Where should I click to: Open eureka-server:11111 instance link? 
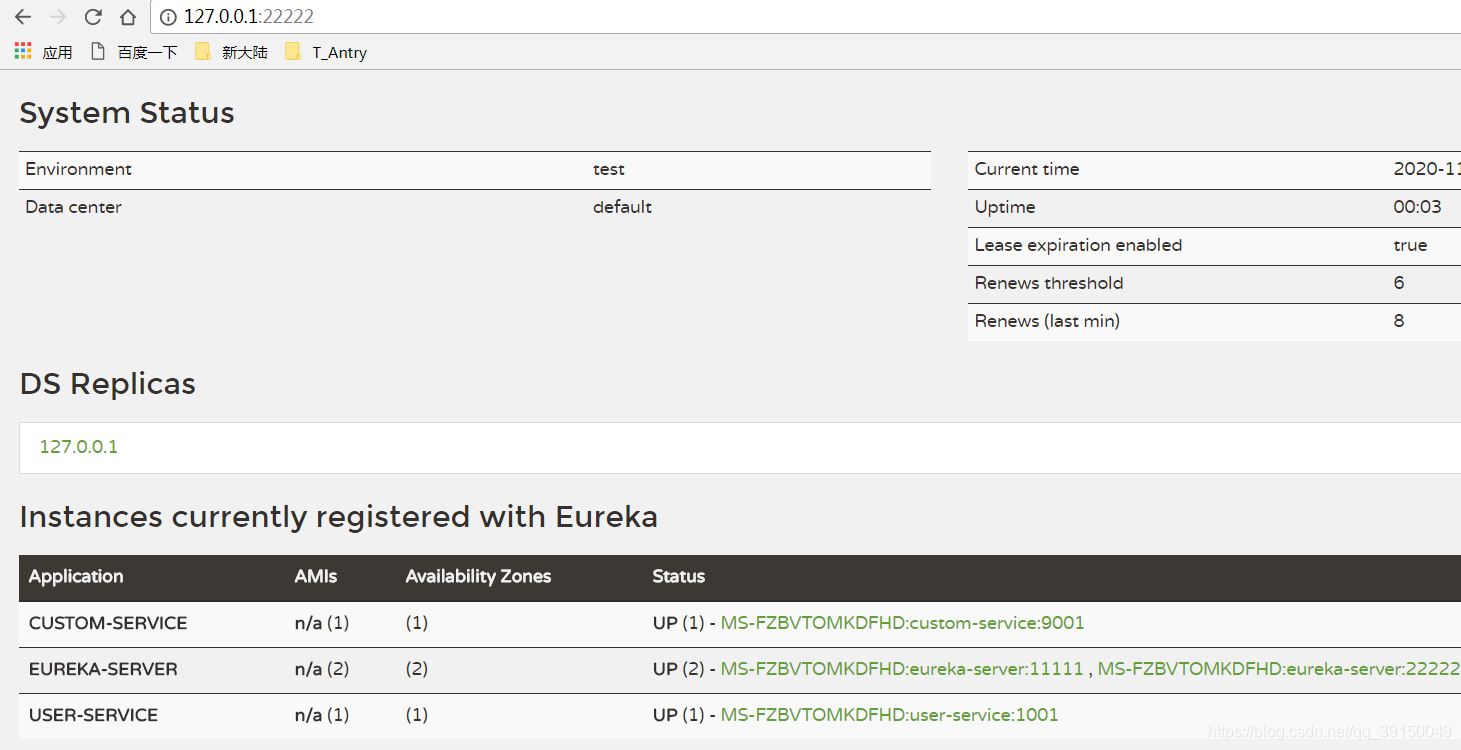(x=902, y=669)
